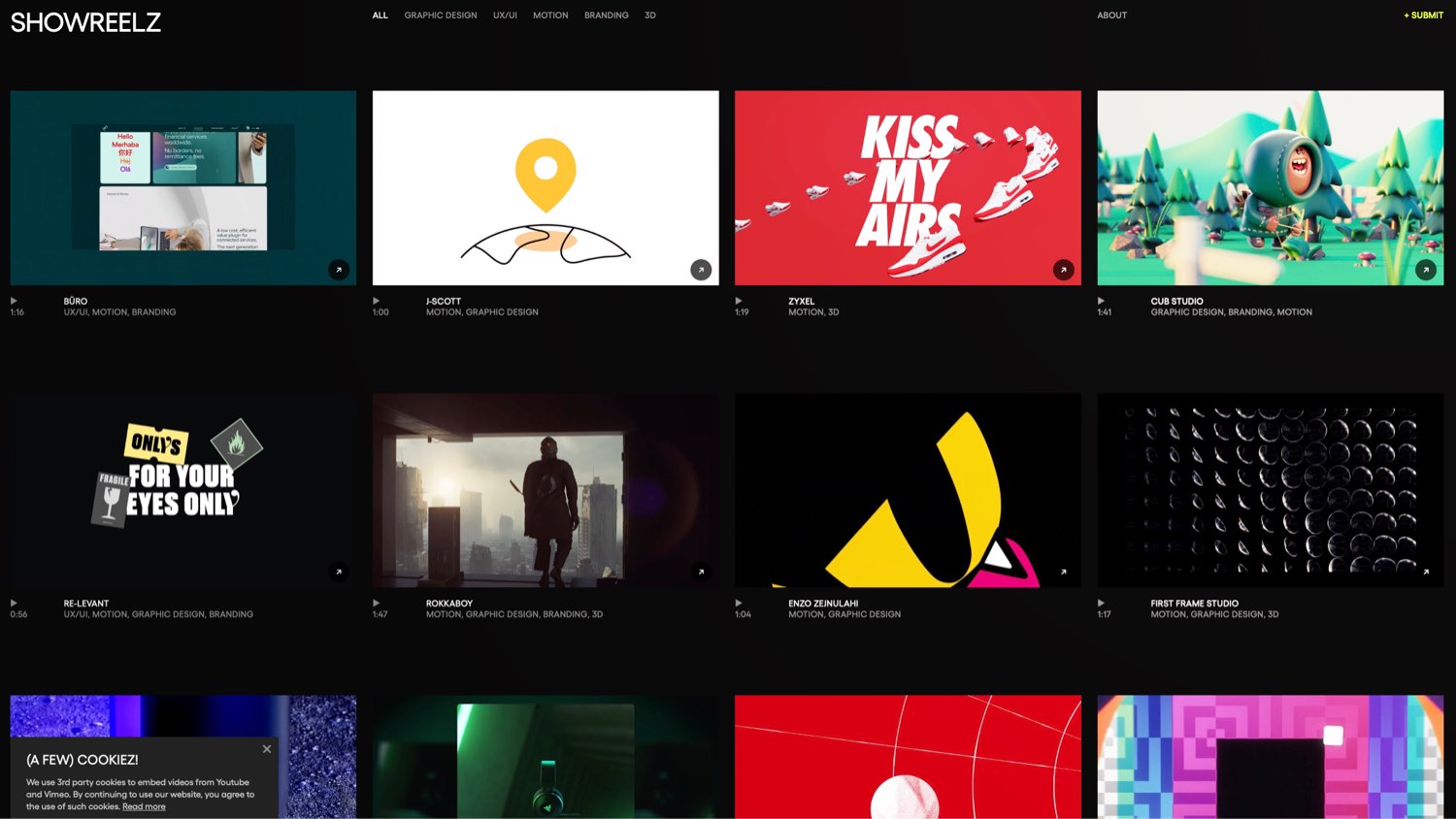Click the MOTION, 3D tags under ZYXEL
This screenshot has height=819, width=1456.
pyautogui.click(x=813, y=312)
